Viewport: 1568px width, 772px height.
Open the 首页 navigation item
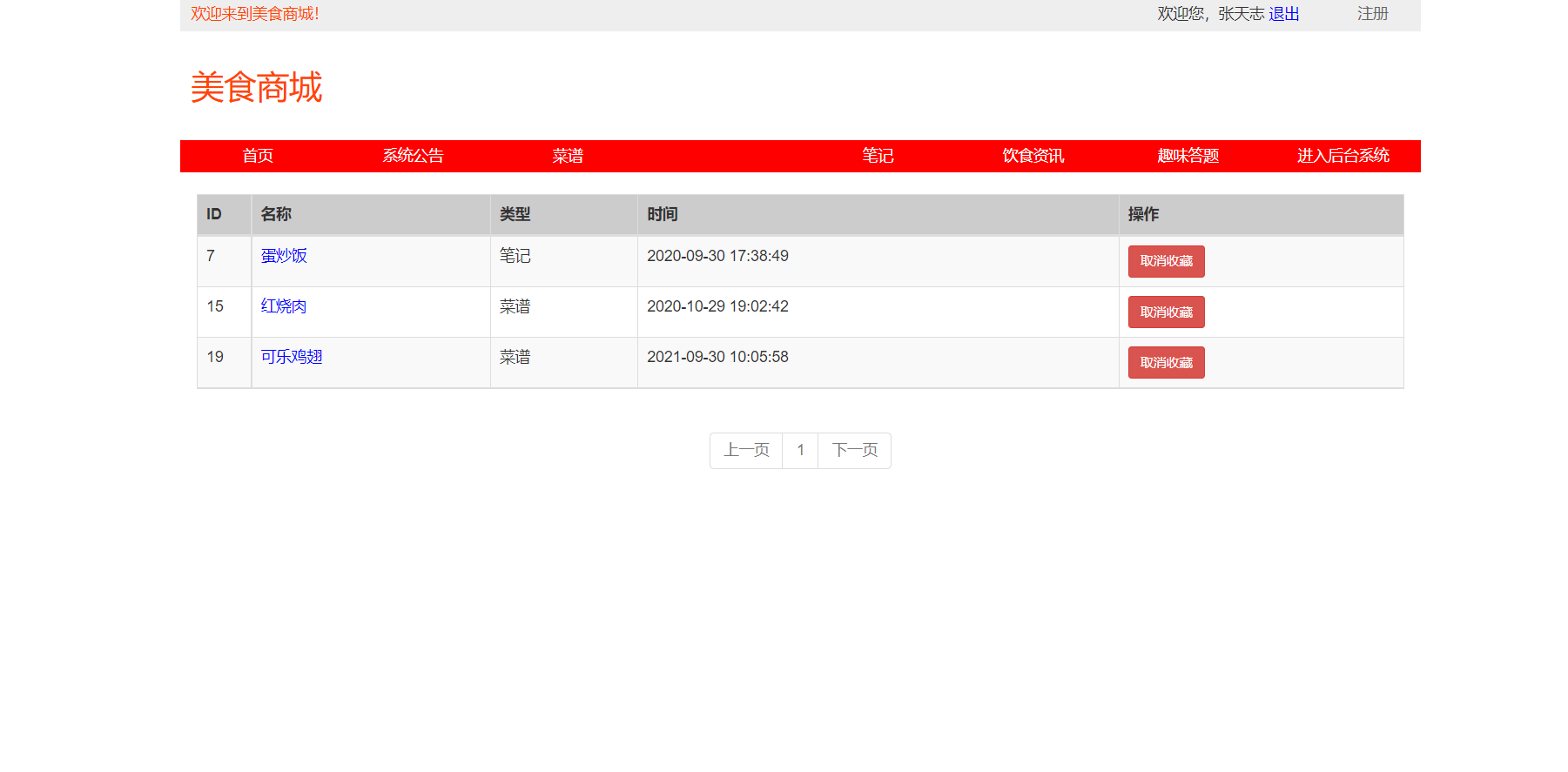pyautogui.click(x=258, y=156)
